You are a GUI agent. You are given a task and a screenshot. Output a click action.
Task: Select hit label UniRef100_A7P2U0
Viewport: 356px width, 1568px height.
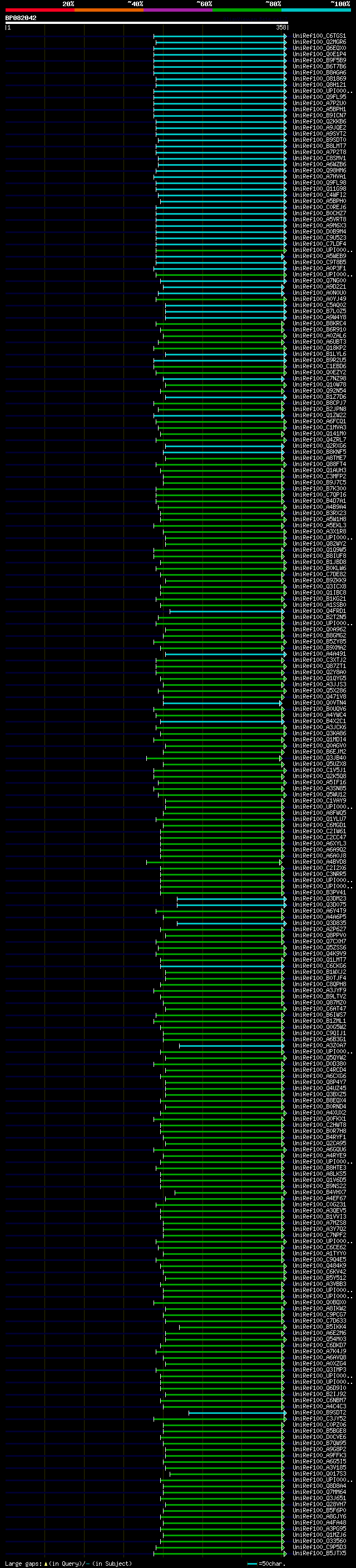[319, 103]
